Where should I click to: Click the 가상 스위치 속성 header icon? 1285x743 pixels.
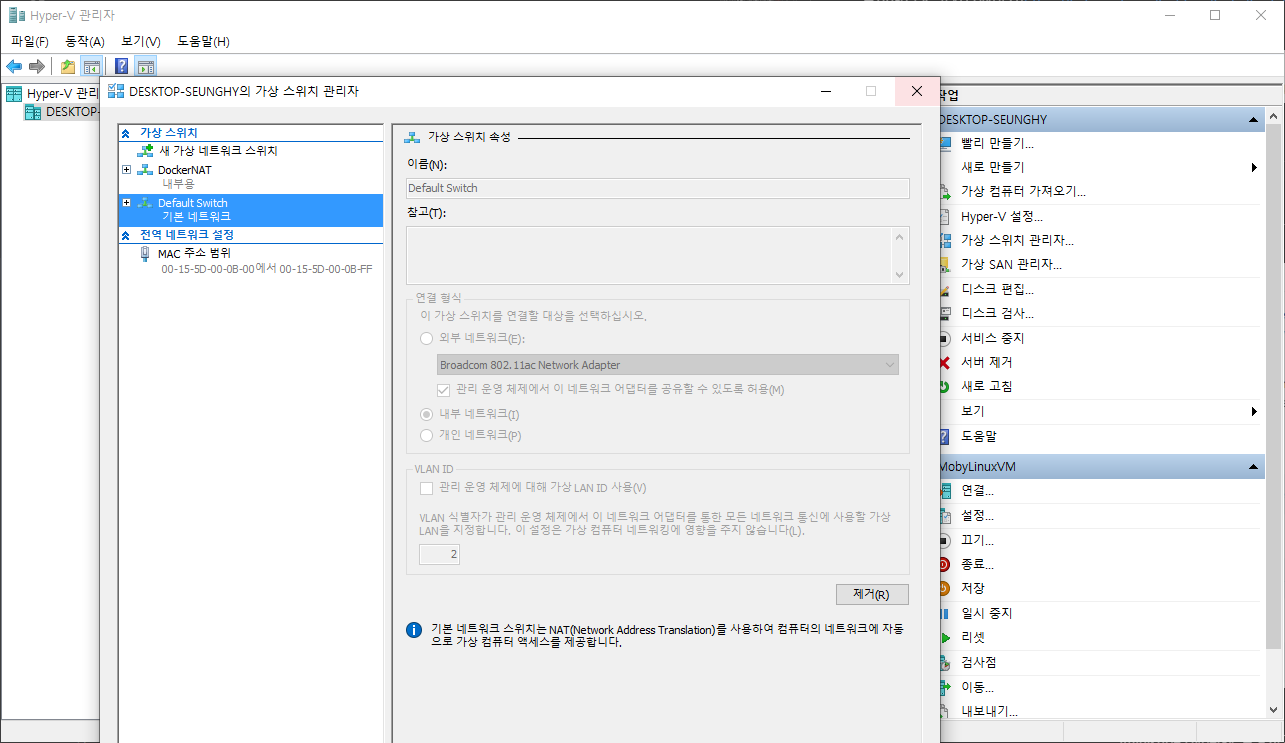pyautogui.click(x=413, y=137)
